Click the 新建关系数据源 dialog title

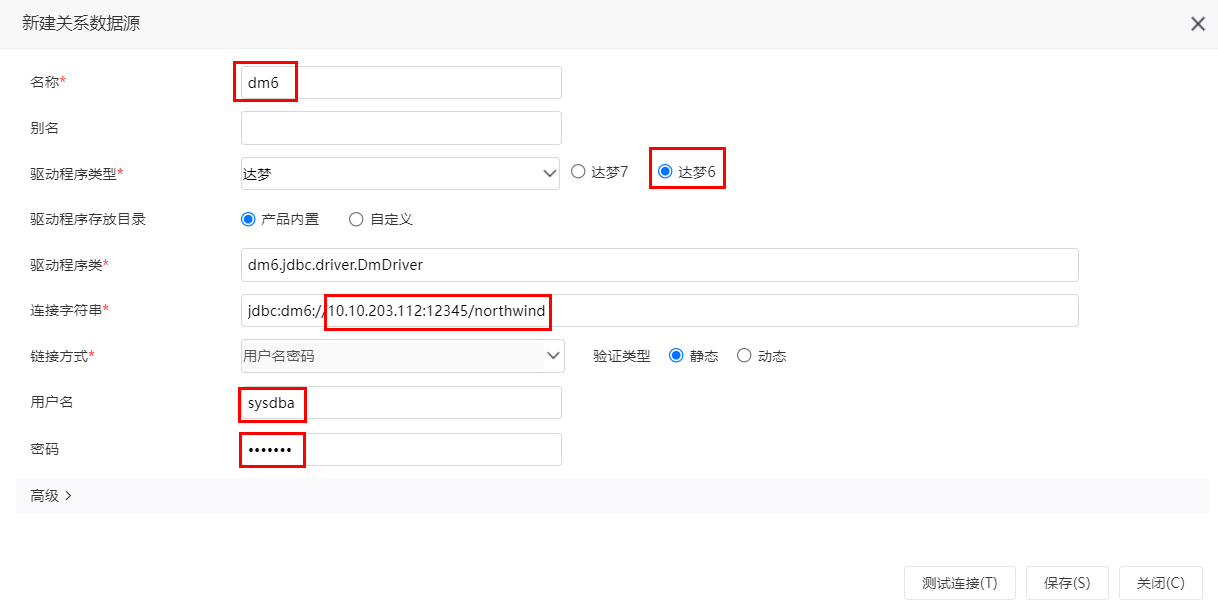click(81, 24)
